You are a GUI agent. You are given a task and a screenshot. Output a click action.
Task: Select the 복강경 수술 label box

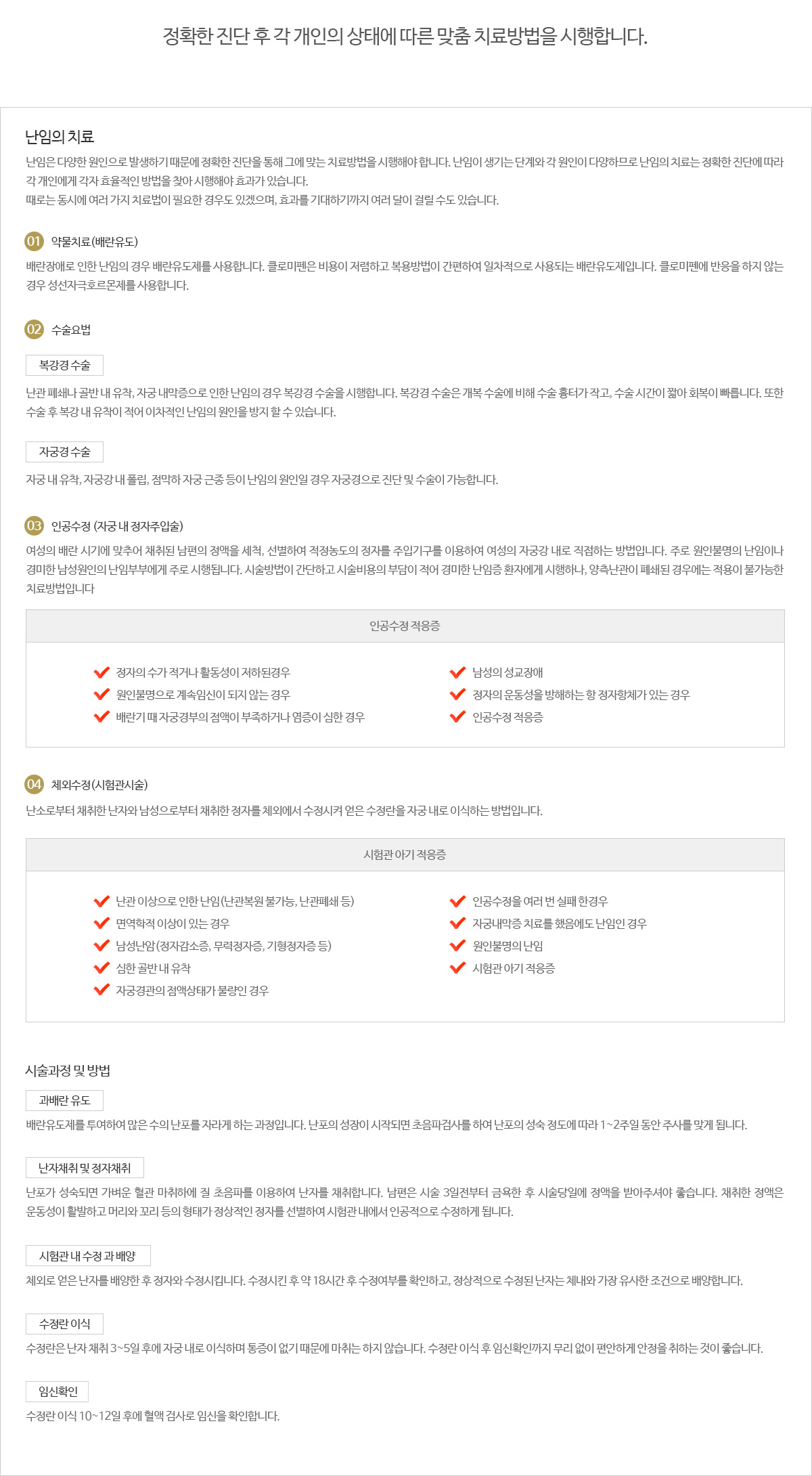coord(64,366)
